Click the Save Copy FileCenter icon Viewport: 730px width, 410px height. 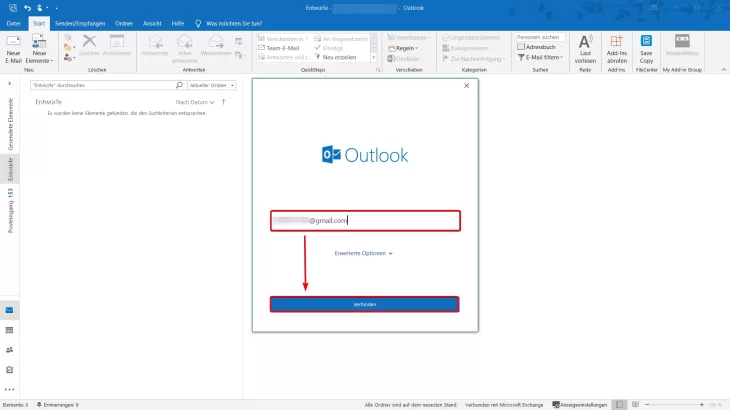pos(646,47)
